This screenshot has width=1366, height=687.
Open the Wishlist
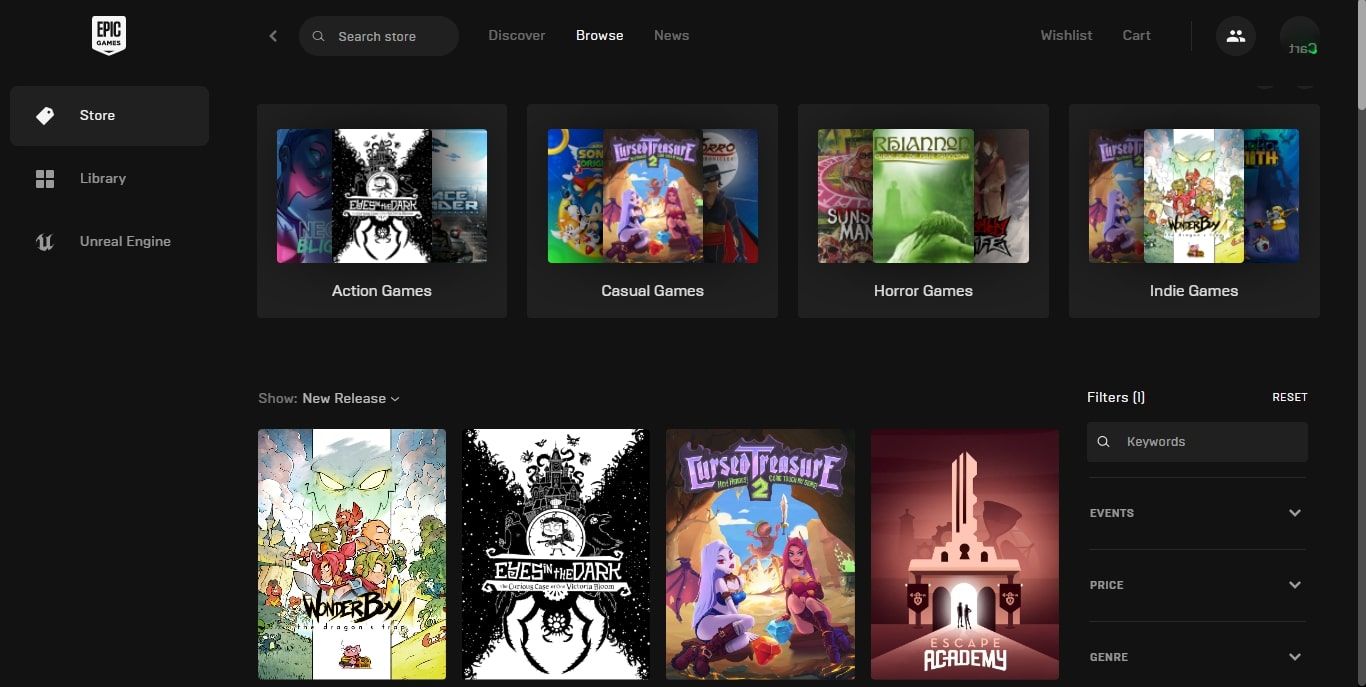pos(1066,35)
